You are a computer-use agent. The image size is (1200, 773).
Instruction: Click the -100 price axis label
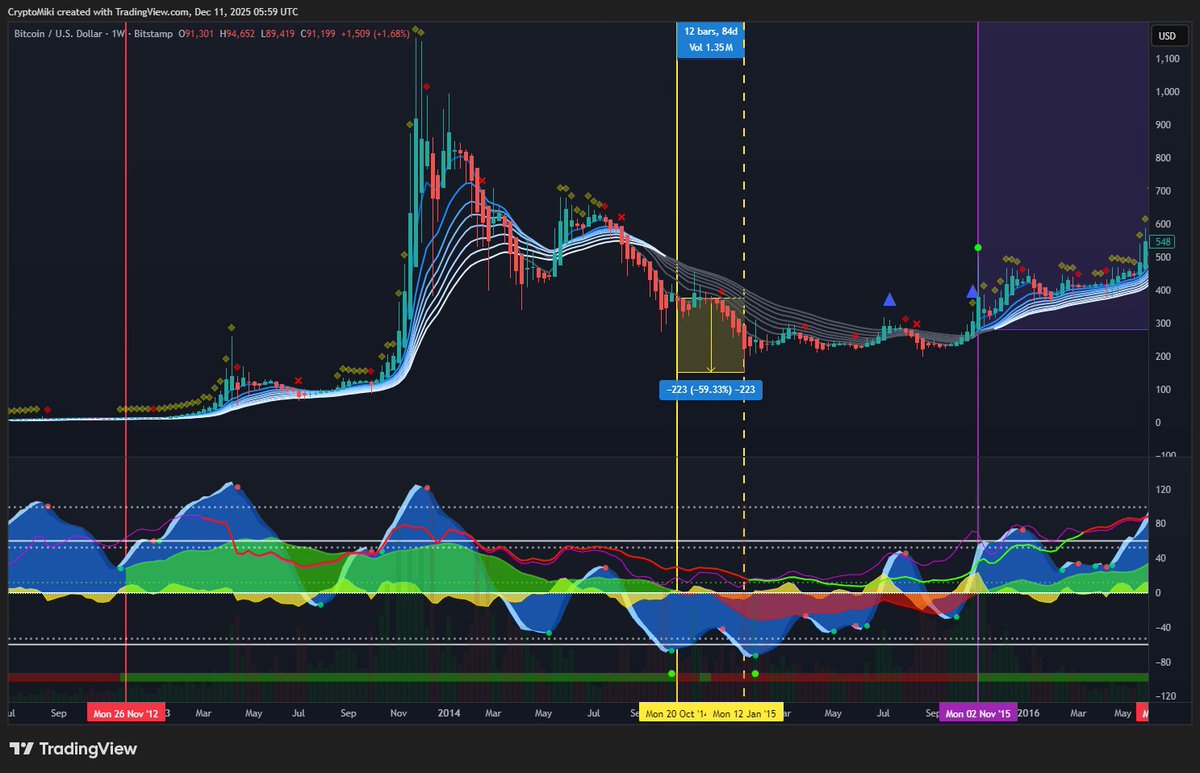coord(1164,456)
